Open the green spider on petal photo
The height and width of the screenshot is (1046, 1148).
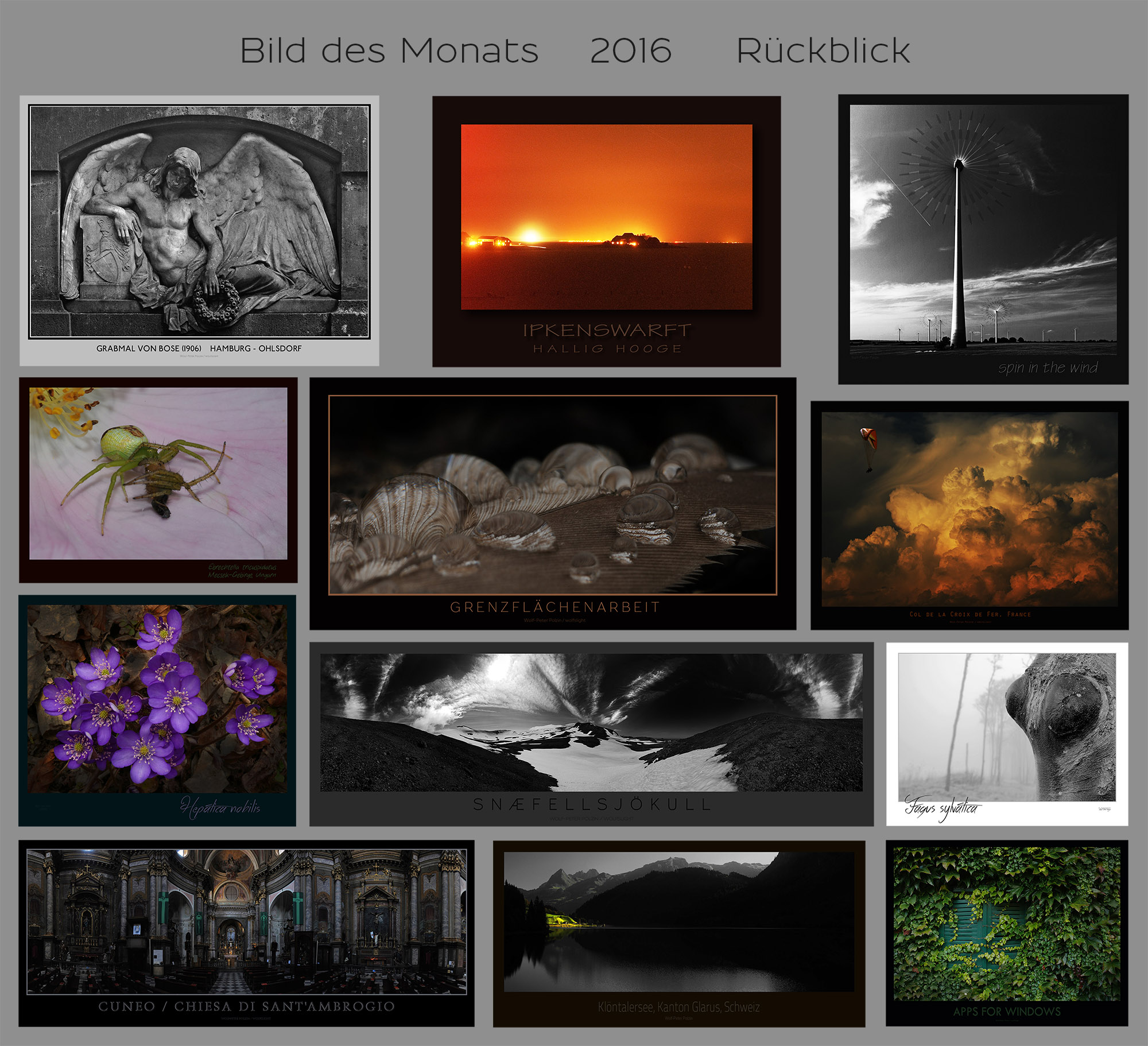158,473
